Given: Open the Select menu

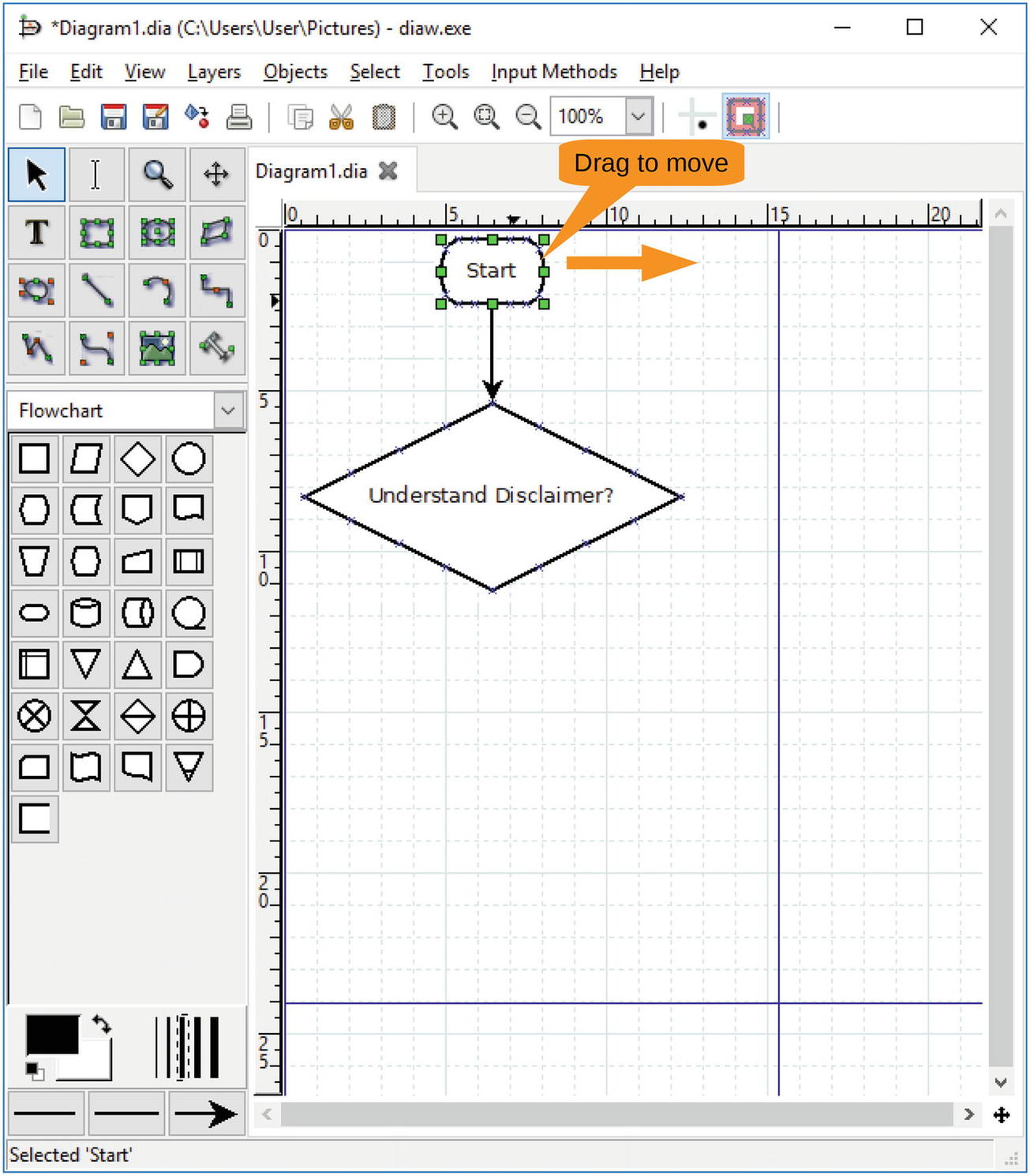Looking at the screenshot, I should click(x=375, y=72).
